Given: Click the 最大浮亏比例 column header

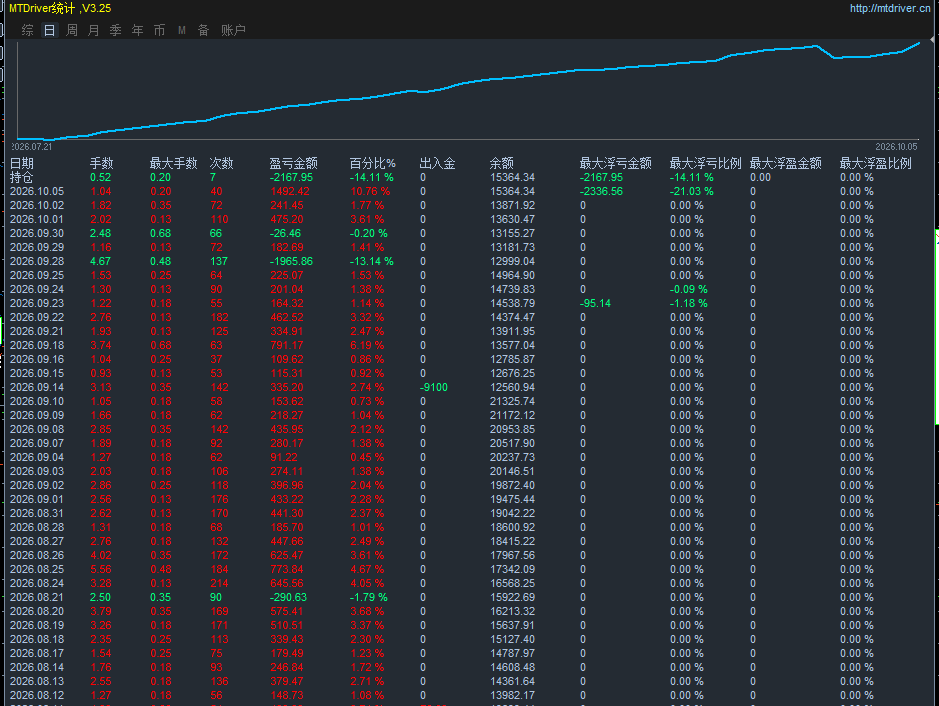Looking at the screenshot, I should pos(705,163).
